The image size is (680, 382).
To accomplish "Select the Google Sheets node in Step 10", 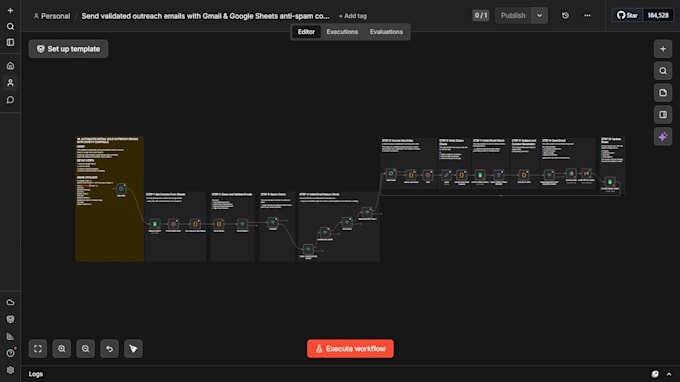I will click(610, 182).
